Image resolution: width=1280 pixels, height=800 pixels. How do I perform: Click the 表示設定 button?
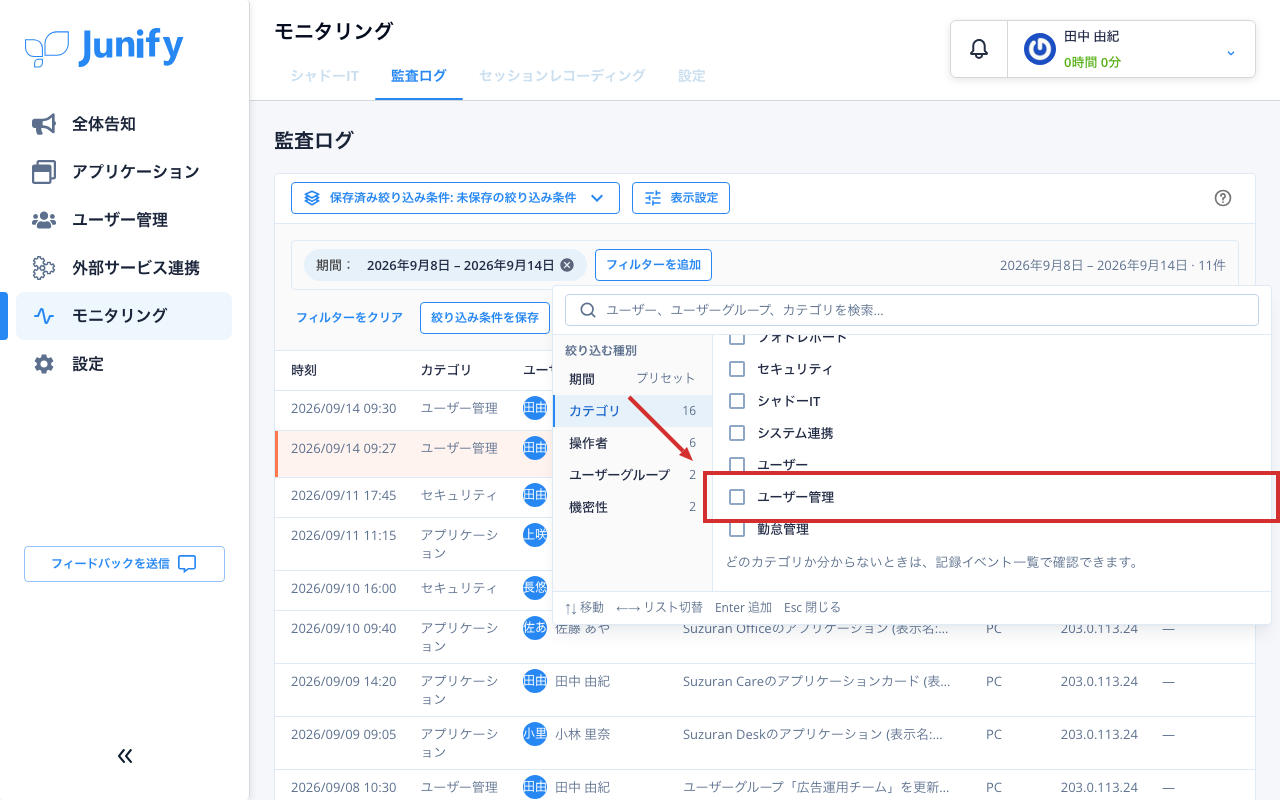[x=681, y=198]
